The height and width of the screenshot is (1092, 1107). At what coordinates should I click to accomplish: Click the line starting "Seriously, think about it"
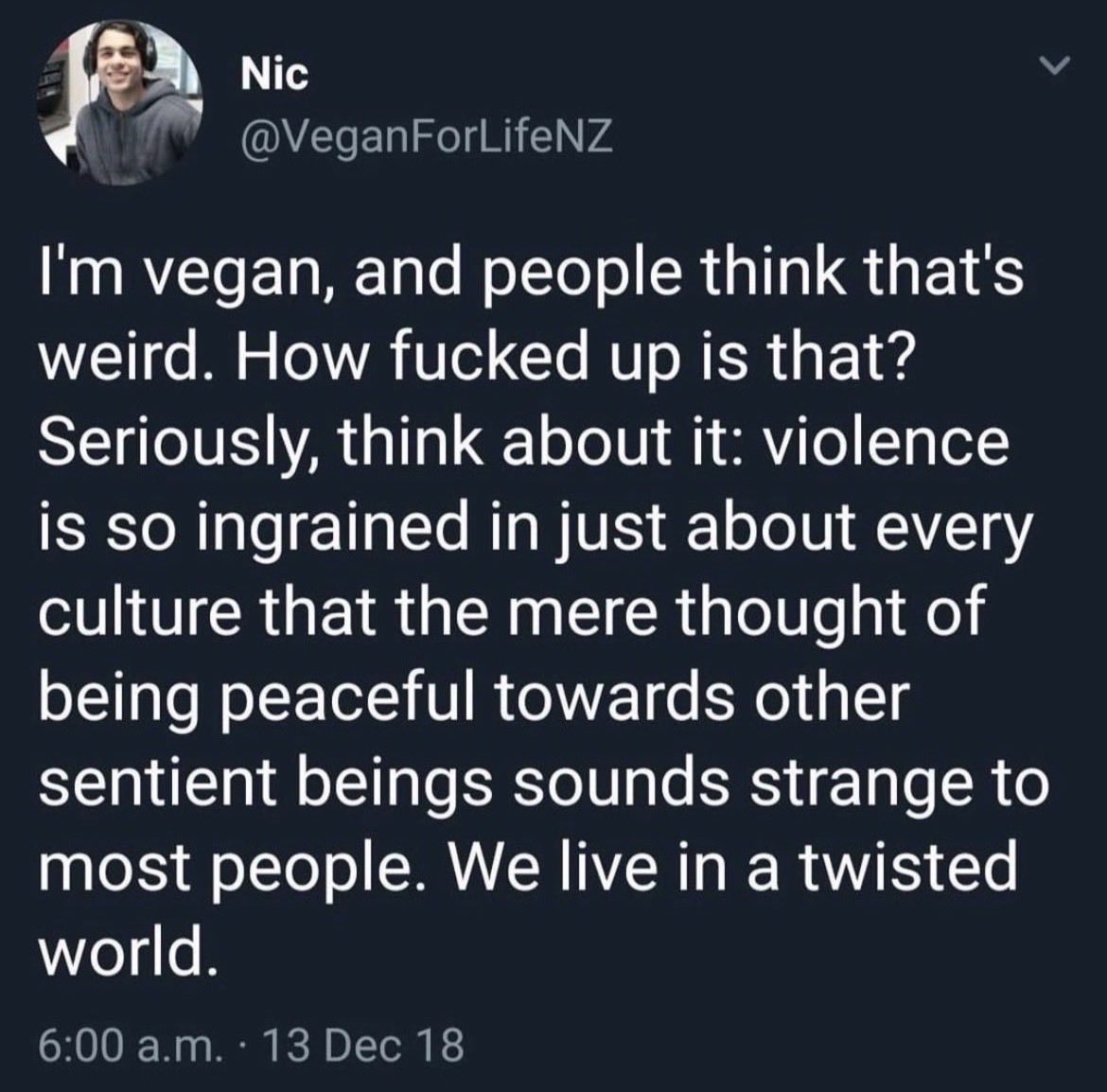524,445
